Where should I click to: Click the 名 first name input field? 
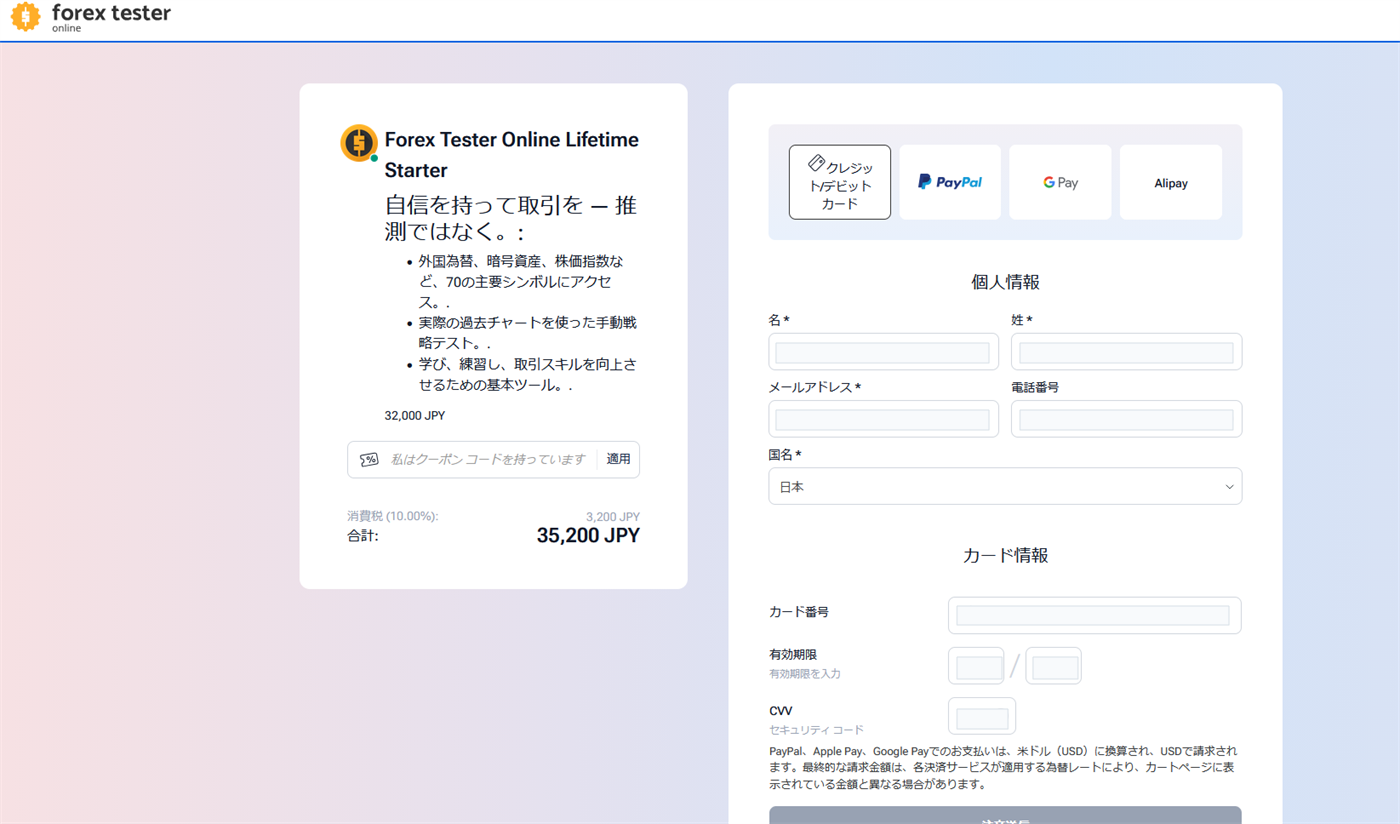[883, 352]
